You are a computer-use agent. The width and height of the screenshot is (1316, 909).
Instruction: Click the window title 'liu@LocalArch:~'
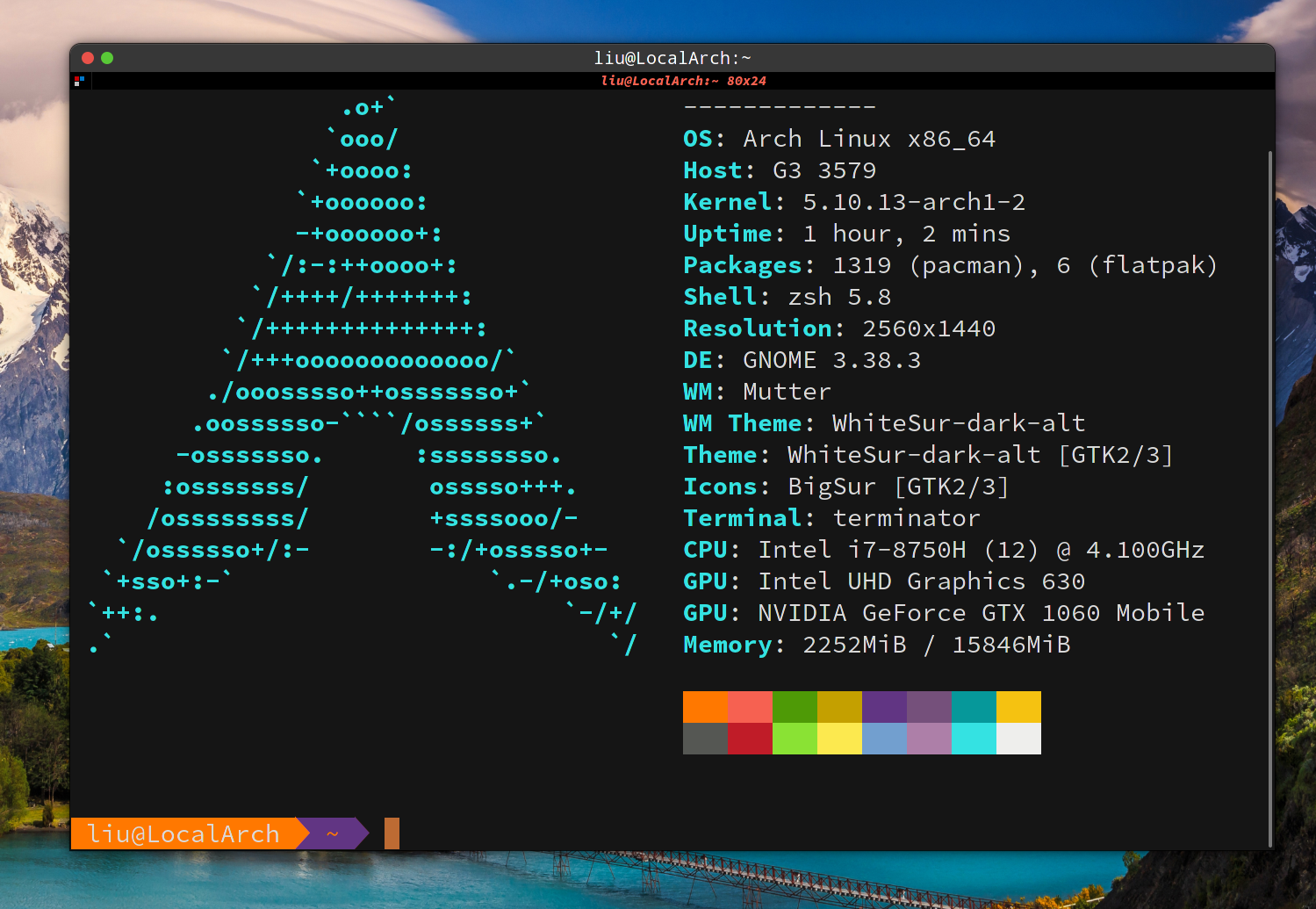pos(672,58)
